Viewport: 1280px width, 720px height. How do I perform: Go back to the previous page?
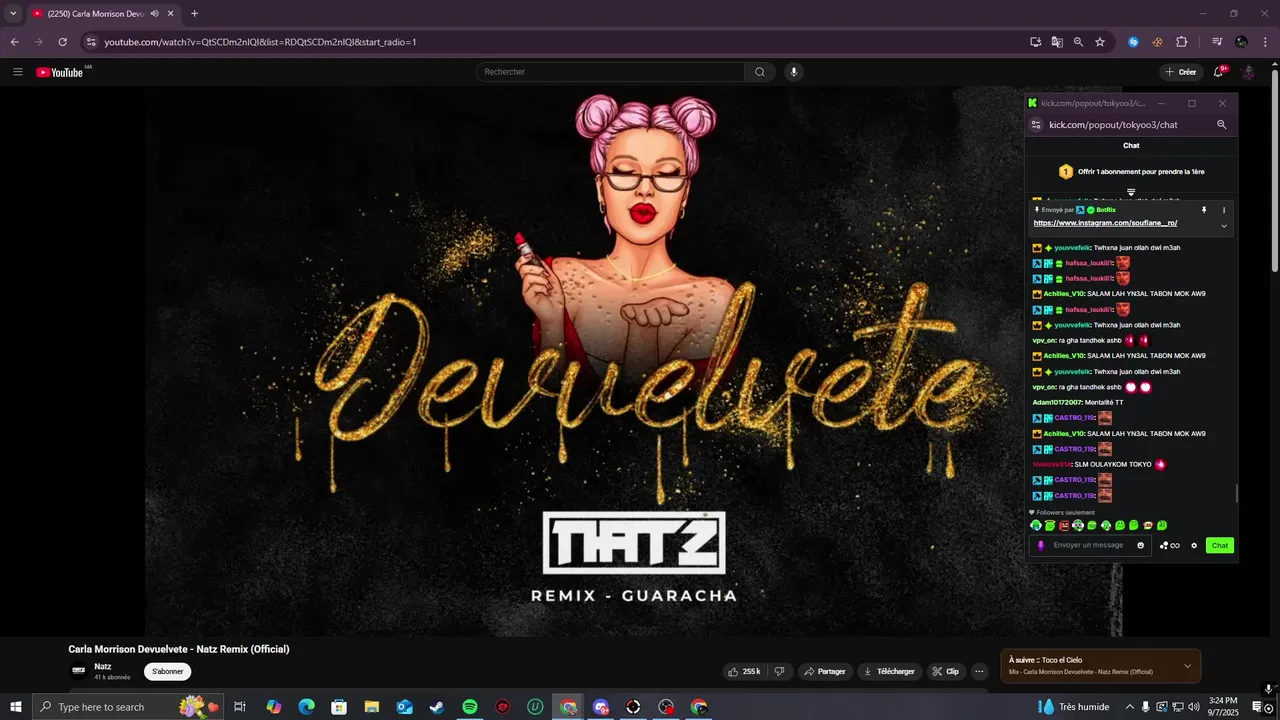click(x=14, y=42)
